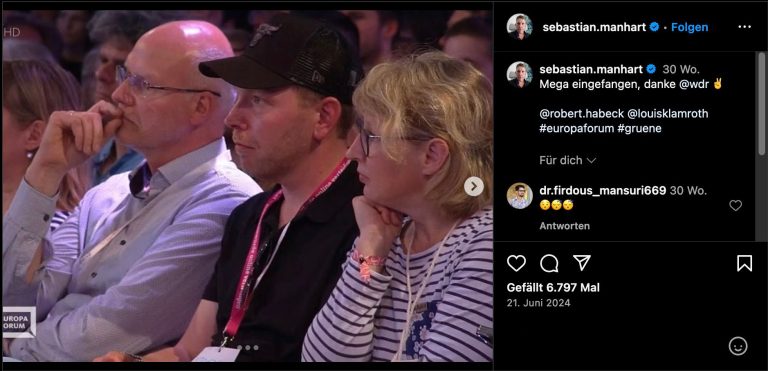
Task: Open the #gruene hashtag
Action: coord(640,128)
